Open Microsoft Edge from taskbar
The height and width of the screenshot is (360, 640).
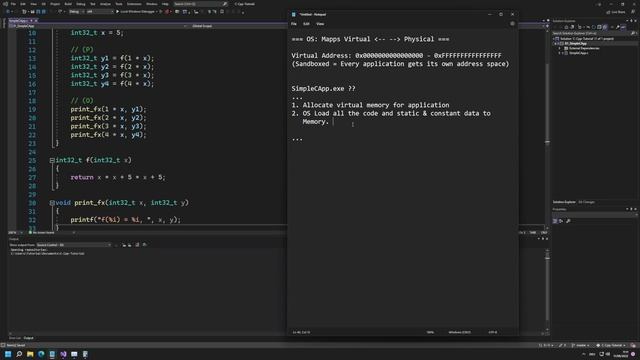(41, 354)
